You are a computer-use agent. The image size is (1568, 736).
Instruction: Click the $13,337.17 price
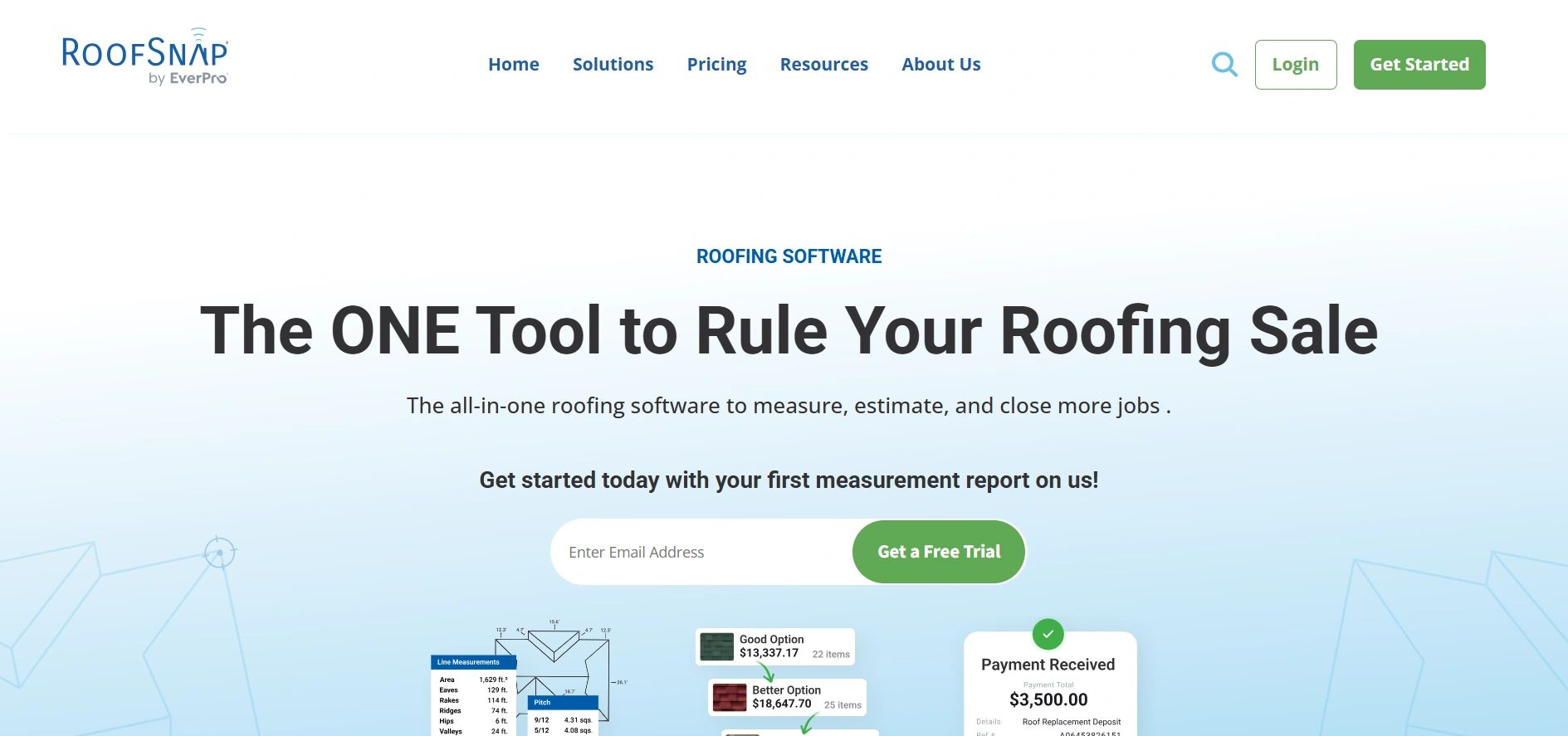[769, 653]
